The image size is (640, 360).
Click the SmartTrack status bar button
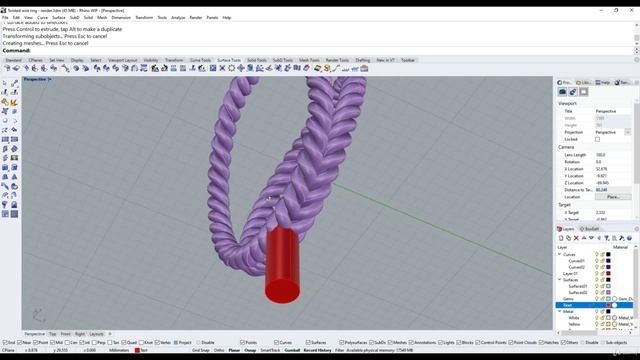pos(270,350)
